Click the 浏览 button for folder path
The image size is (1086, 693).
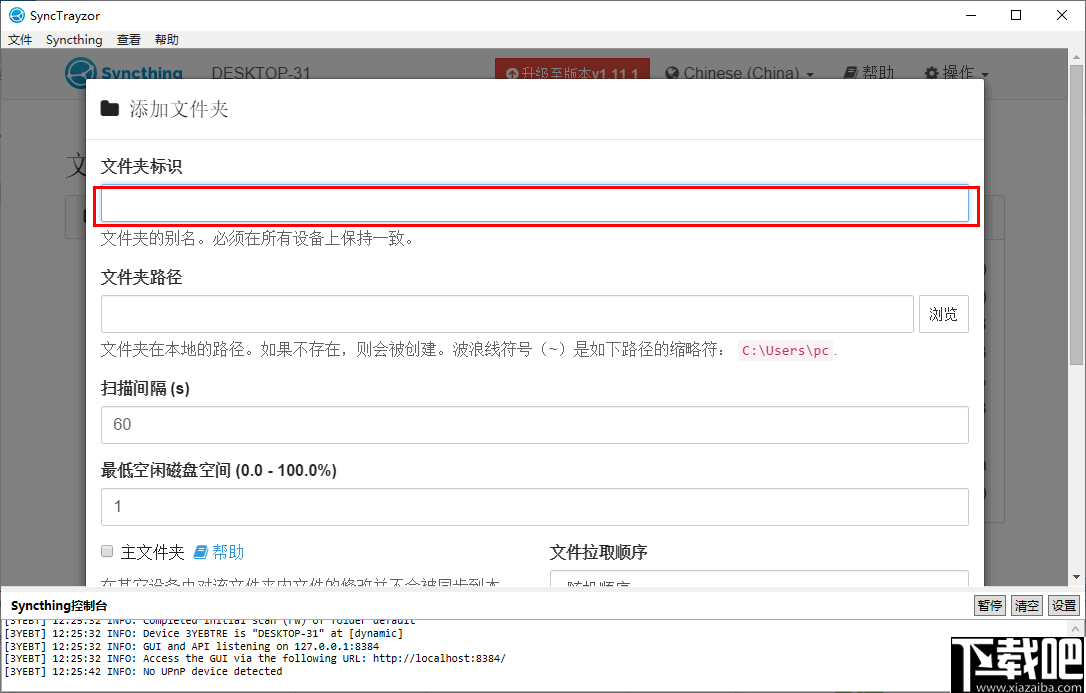(x=943, y=313)
